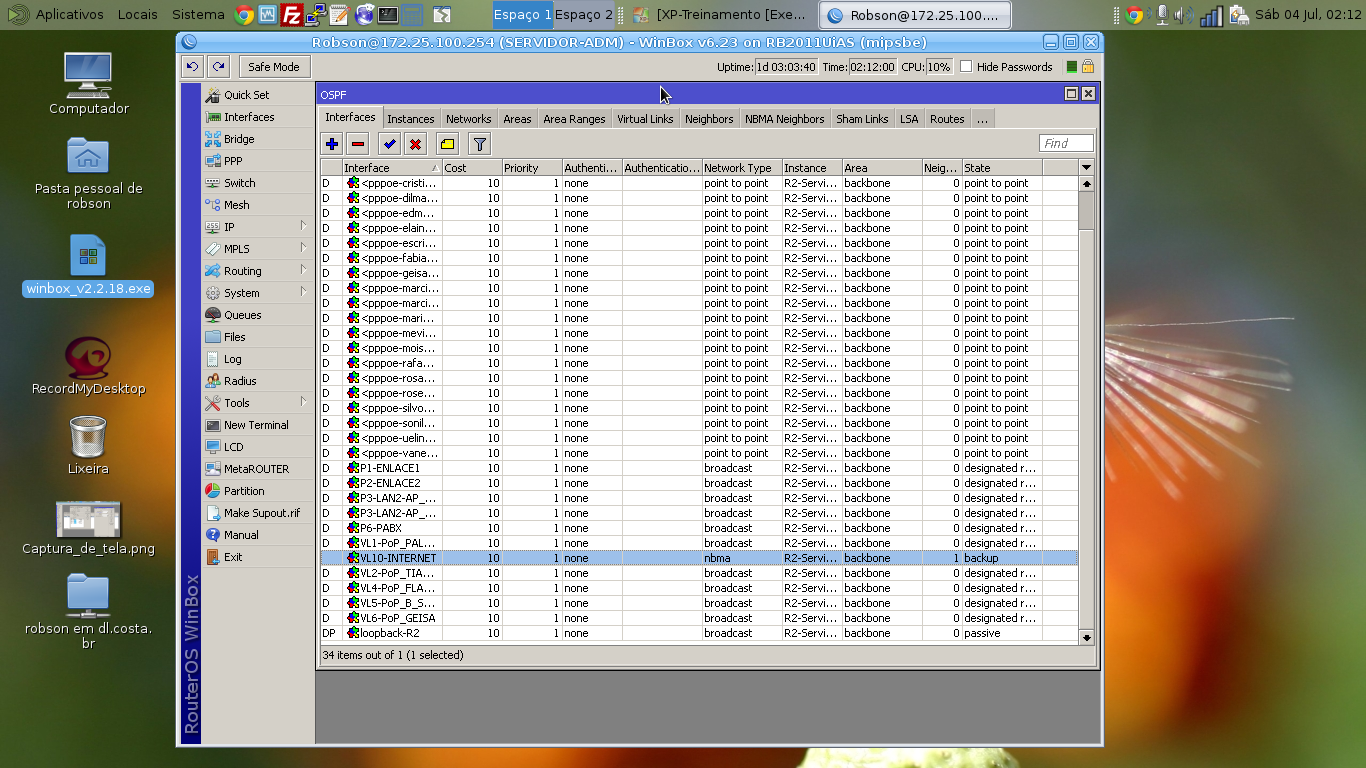
Task: Click the padlock icon in WinBox toolbar
Action: [x=1088, y=67]
